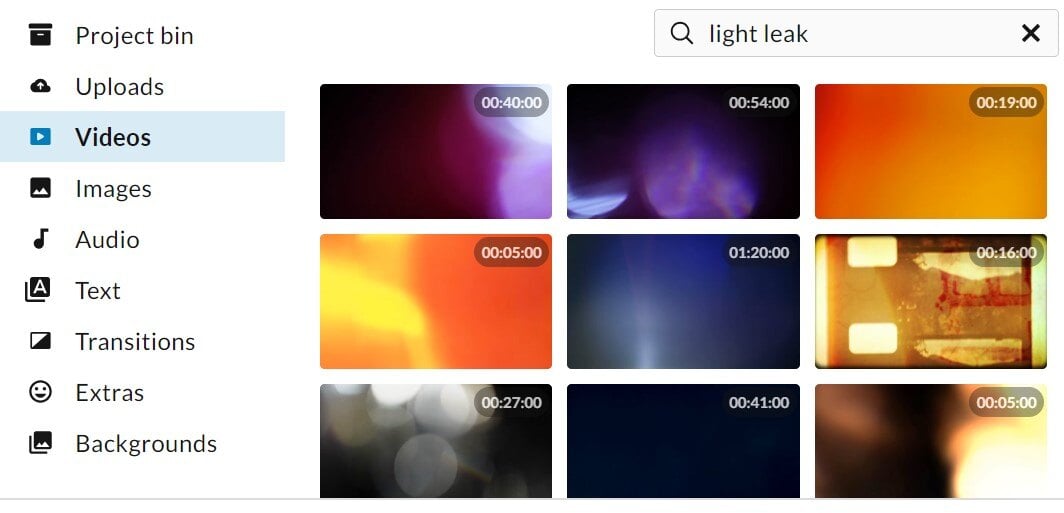This screenshot has height=513, width=1064.
Task: Select the 00:16:00 film strip clip
Action: pos(930,301)
